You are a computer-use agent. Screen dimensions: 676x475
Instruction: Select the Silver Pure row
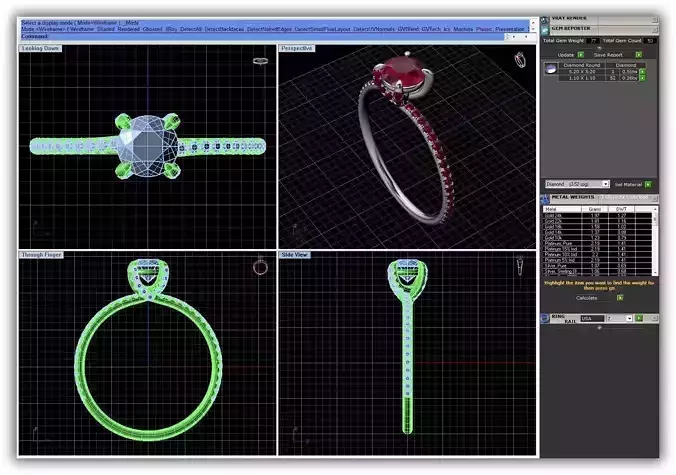(597, 266)
